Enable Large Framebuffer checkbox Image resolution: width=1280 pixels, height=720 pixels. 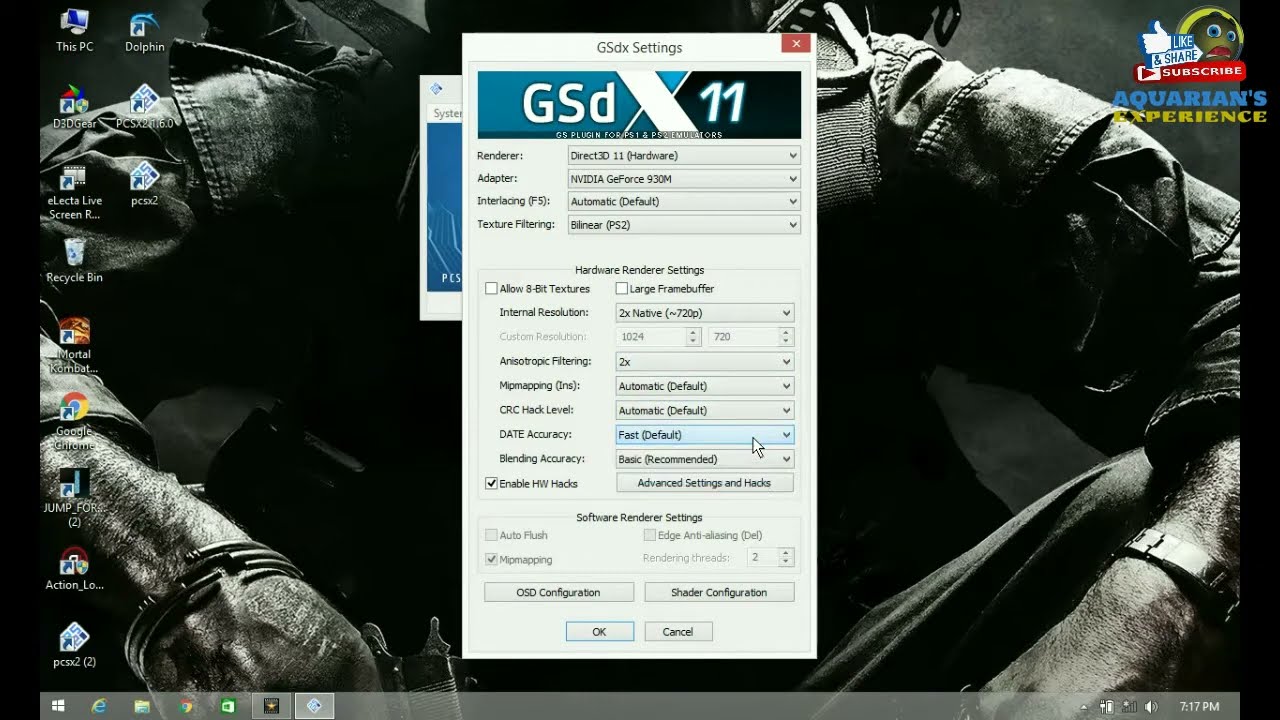[x=621, y=289]
